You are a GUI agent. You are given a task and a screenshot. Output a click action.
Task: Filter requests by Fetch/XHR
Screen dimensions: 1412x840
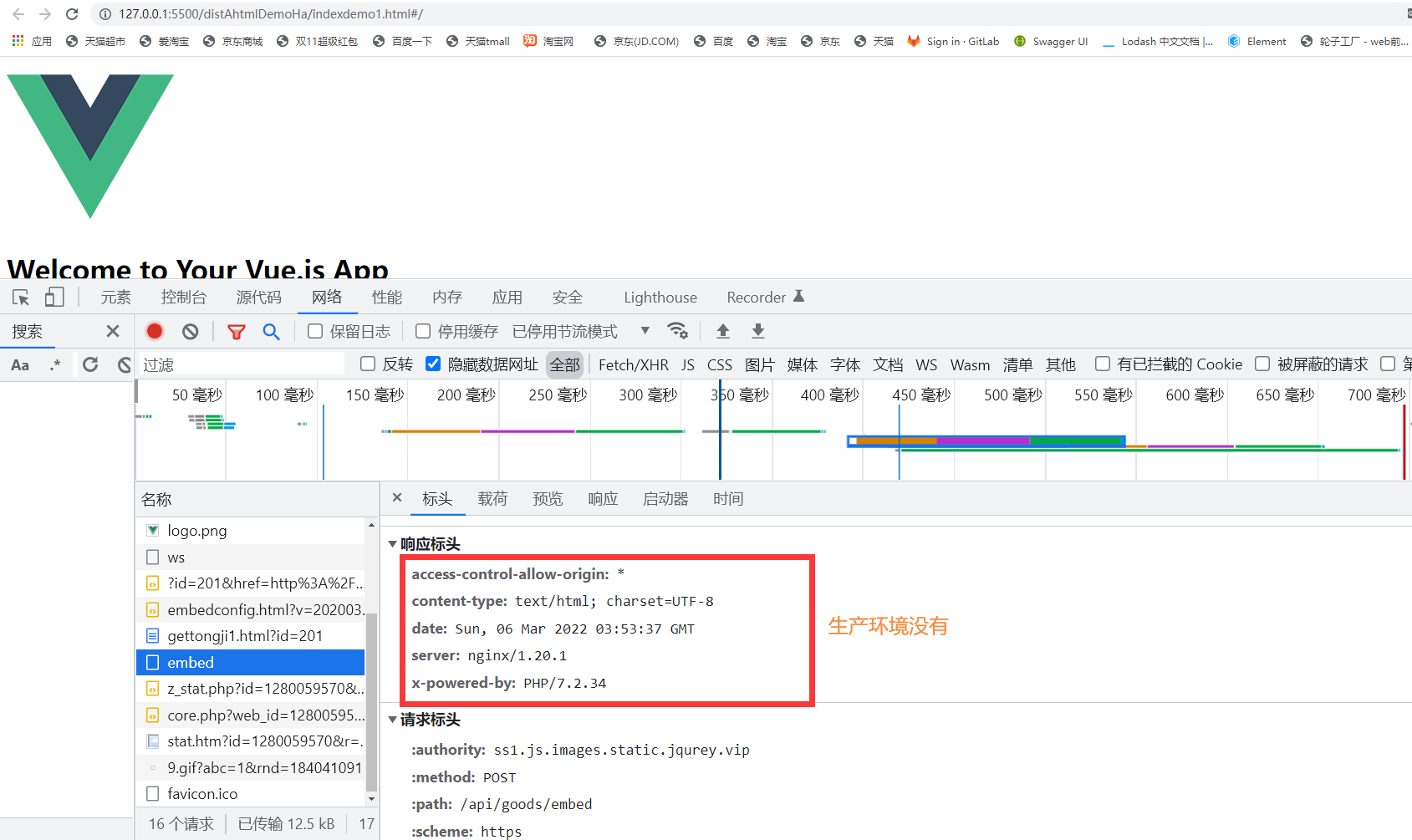click(634, 364)
